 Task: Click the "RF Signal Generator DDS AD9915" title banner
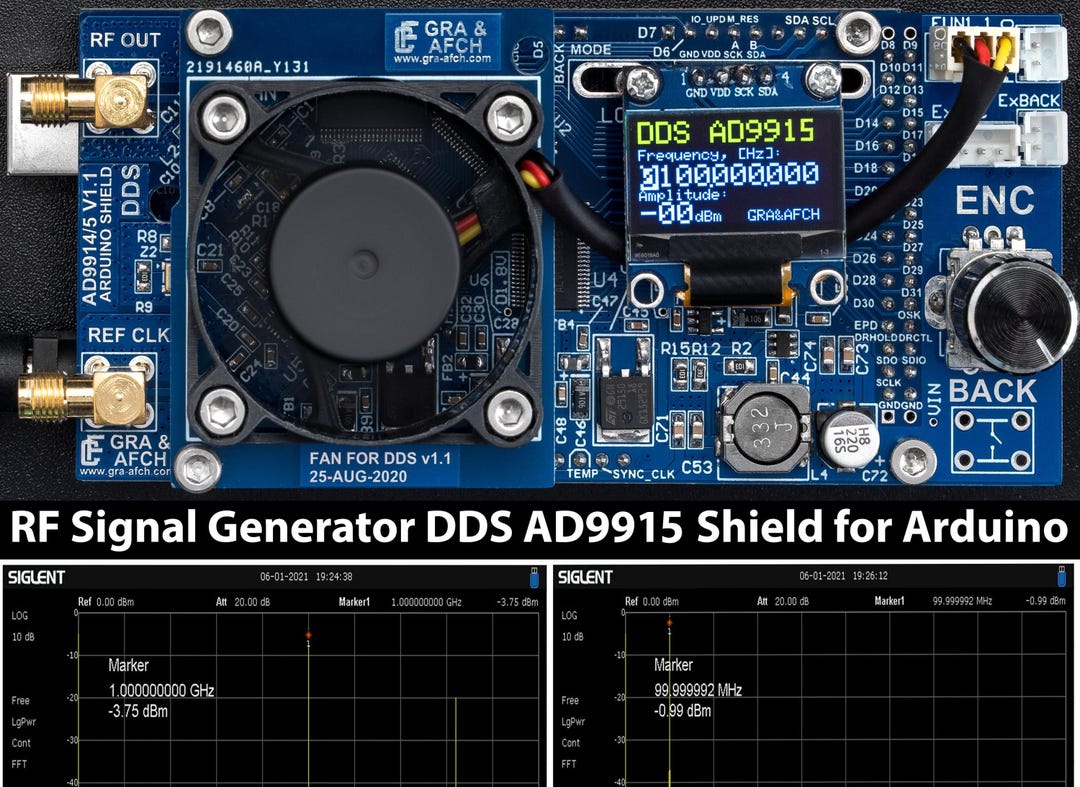point(539,529)
